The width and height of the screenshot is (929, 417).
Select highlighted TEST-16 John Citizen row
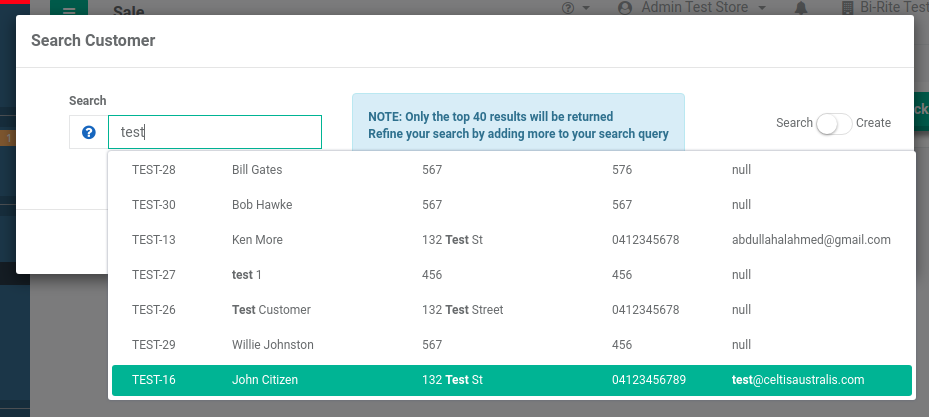point(511,380)
